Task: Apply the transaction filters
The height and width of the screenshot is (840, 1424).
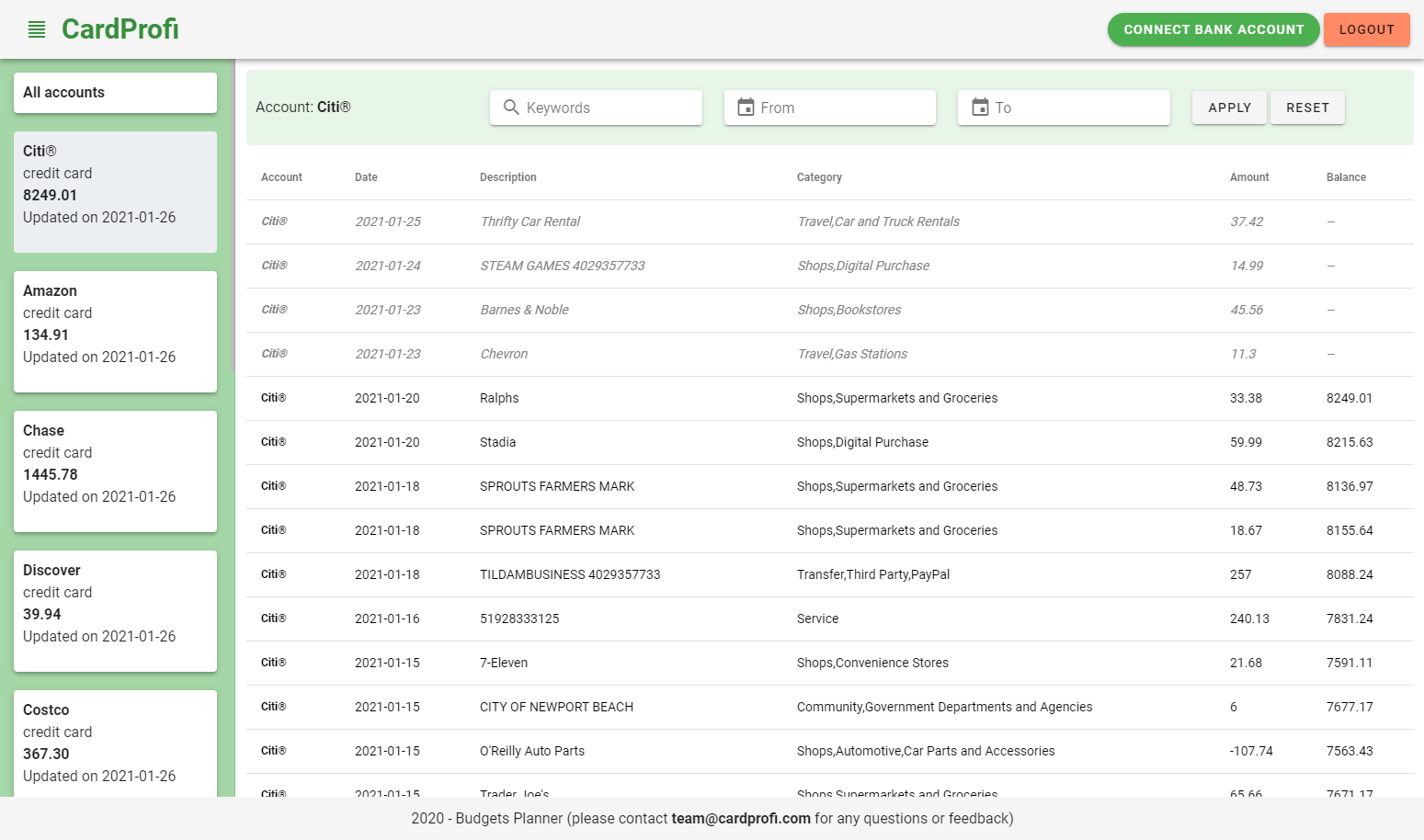Action: click(x=1229, y=108)
